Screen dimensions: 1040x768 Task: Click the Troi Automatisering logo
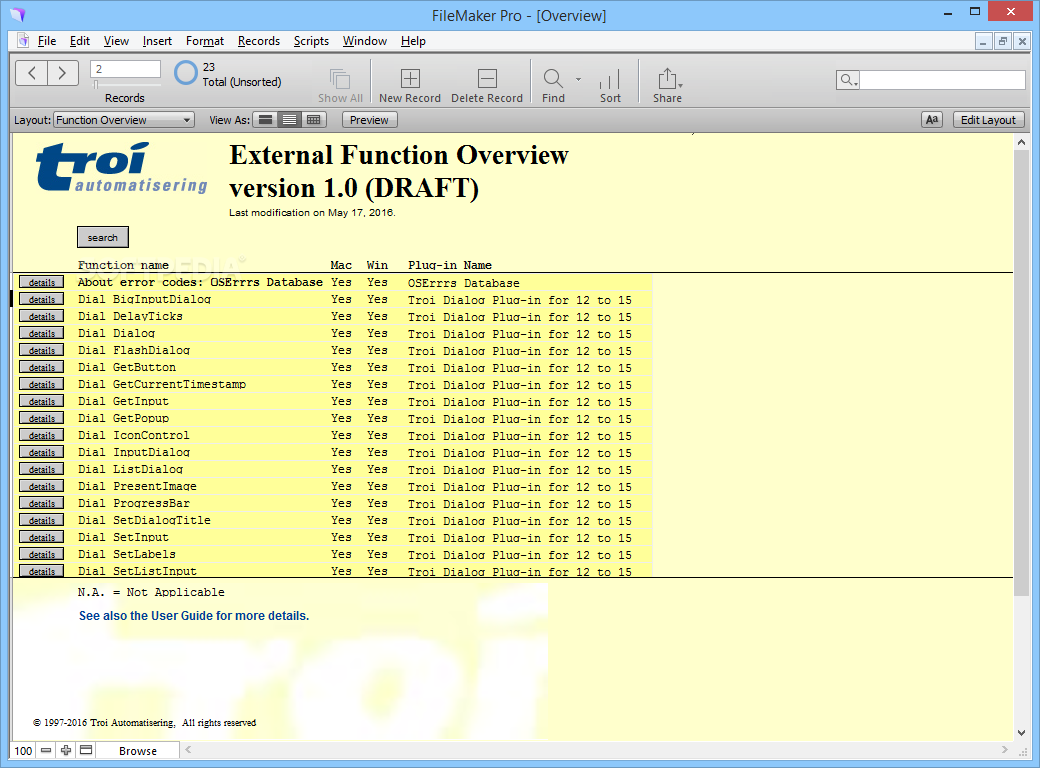point(121,168)
